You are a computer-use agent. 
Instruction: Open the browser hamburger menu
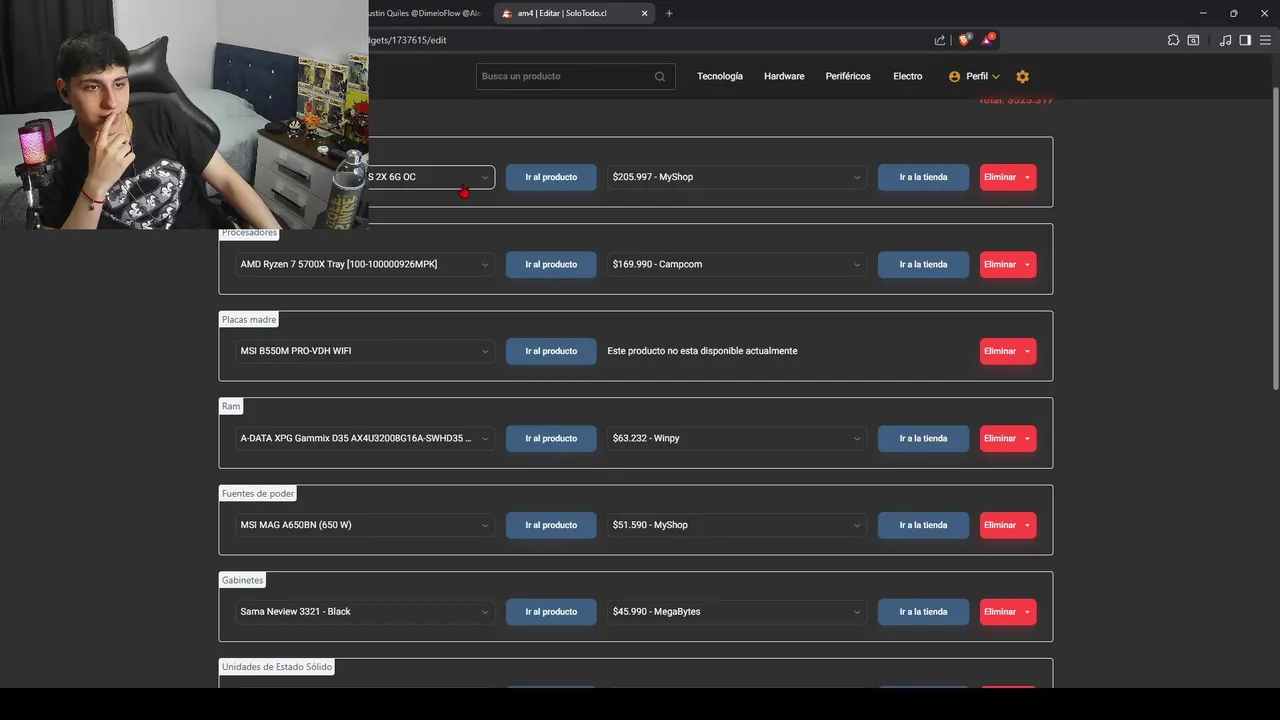pyautogui.click(x=1265, y=40)
